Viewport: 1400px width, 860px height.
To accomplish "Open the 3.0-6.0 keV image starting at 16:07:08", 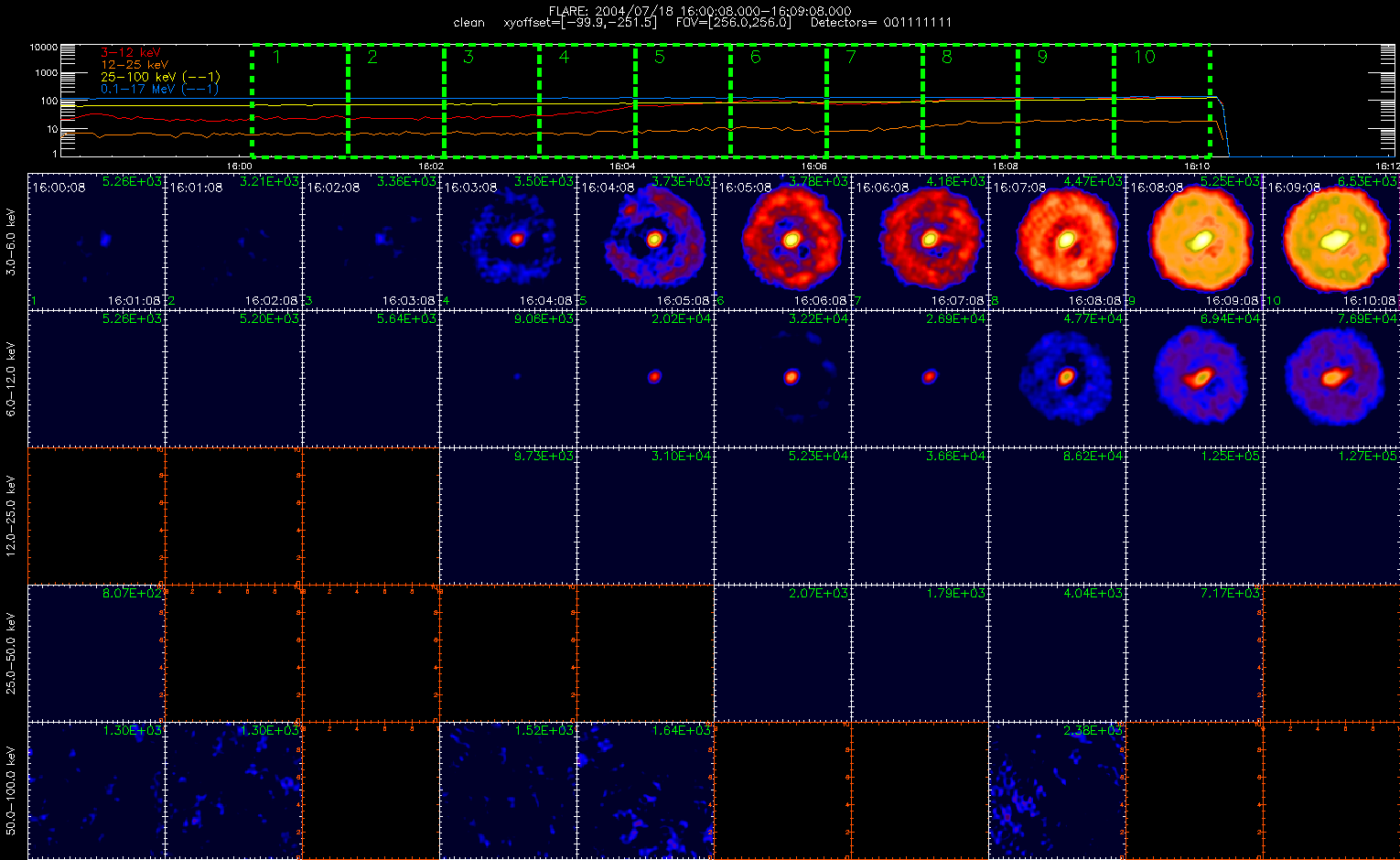I will tap(1058, 242).
